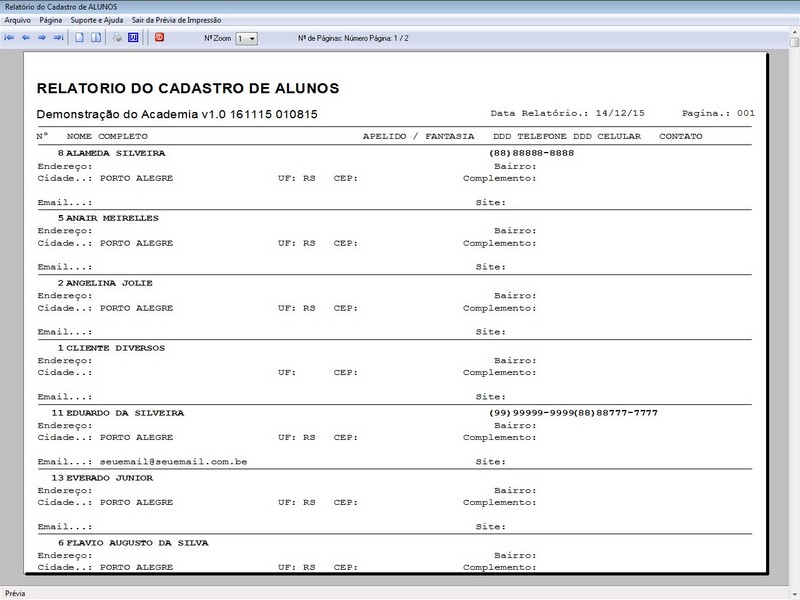This screenshot has height=600, width=800.
Task: Click the name EVERADO JUNIOR
Action: point(109,478)
